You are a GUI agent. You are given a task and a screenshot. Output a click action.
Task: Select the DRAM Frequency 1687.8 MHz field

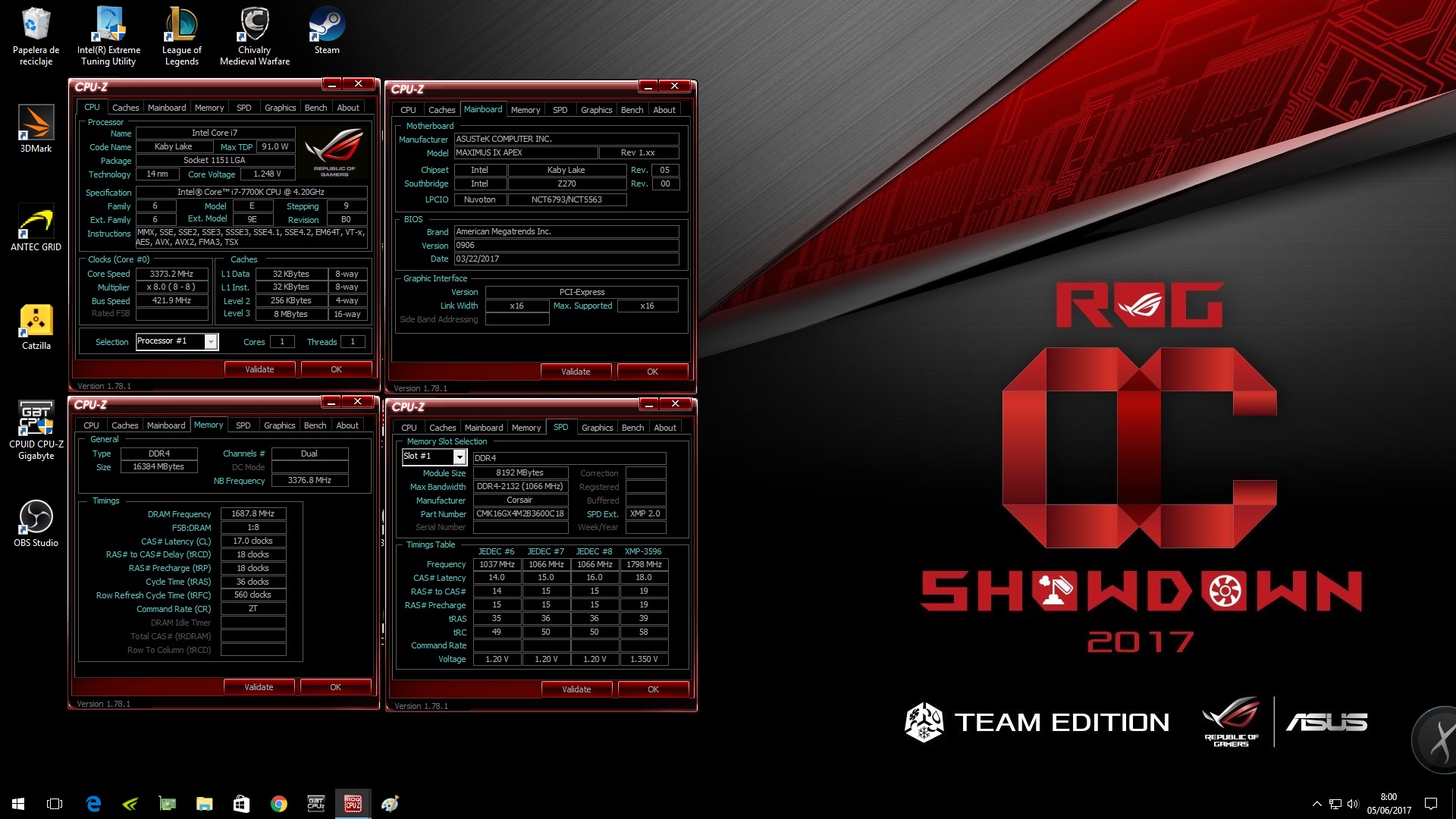(x=253, y=513)
